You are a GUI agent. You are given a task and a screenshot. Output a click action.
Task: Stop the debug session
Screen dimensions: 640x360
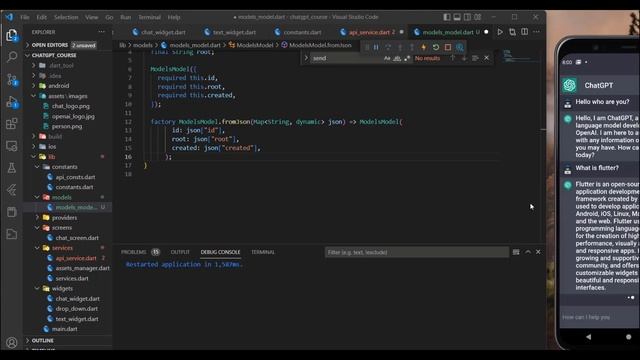pos(448,47)
